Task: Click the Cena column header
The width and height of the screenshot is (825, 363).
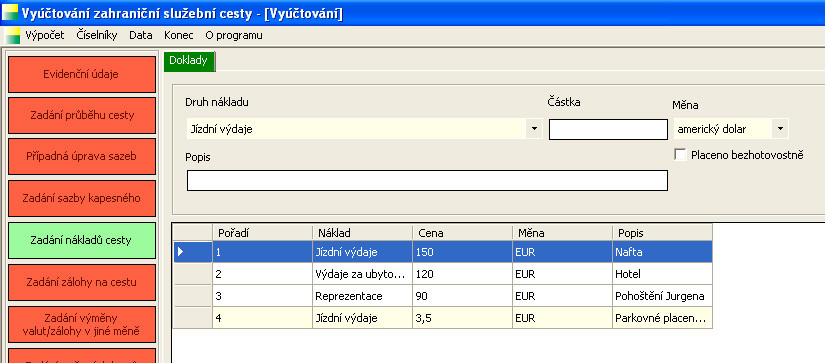Action: 462,233
